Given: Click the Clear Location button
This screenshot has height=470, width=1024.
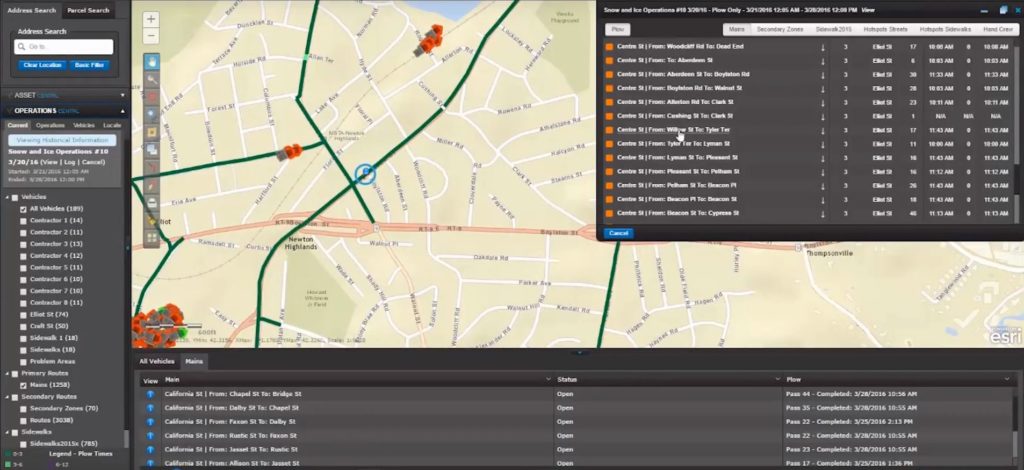Looking at the screenshot, I should (x=41, y=65).
